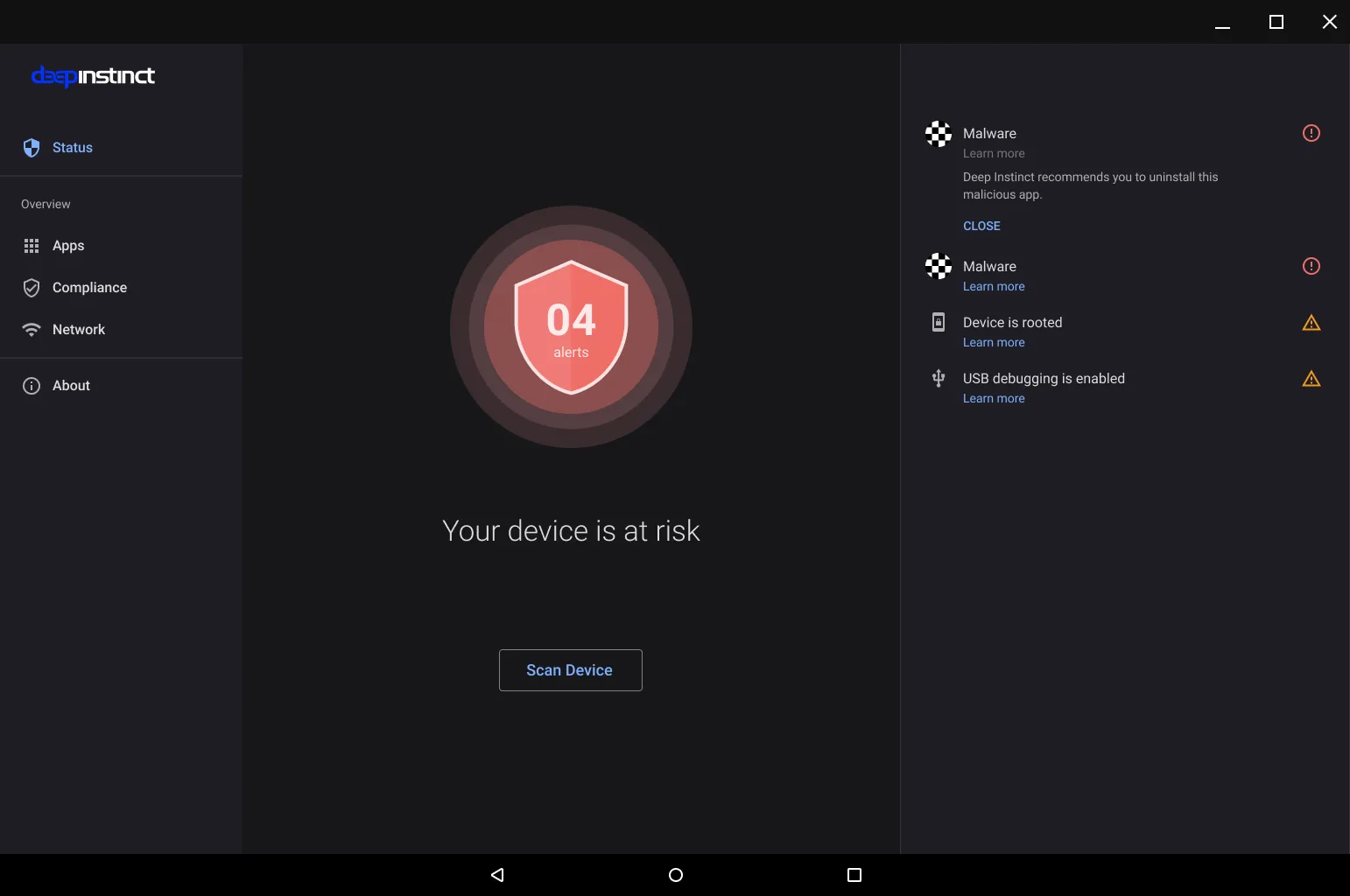Click the orange warning triangle for USB debugging

point(1311,379)
